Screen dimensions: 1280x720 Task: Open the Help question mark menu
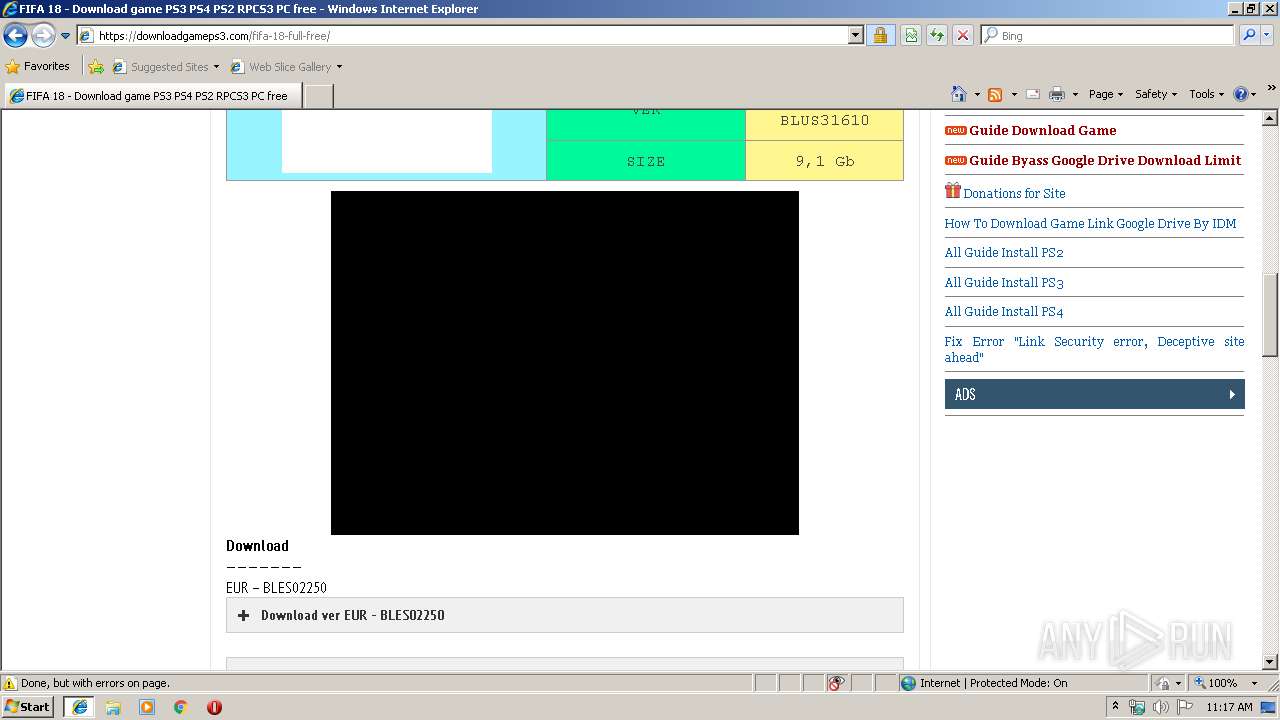[x=1245, y=94]
